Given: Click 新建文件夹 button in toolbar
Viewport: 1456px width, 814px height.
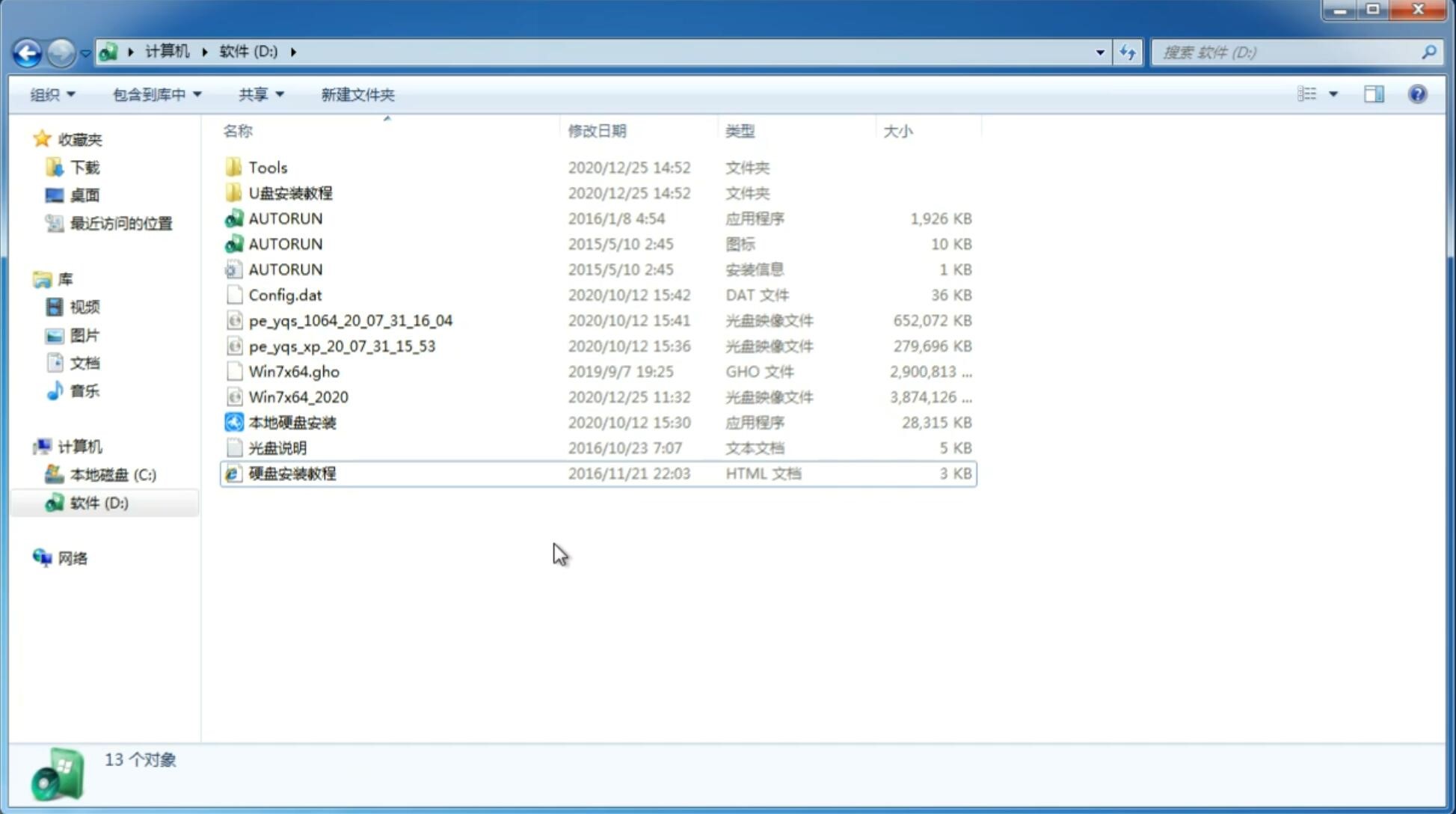Looking at the screenshot, I should tap(357, 93).
